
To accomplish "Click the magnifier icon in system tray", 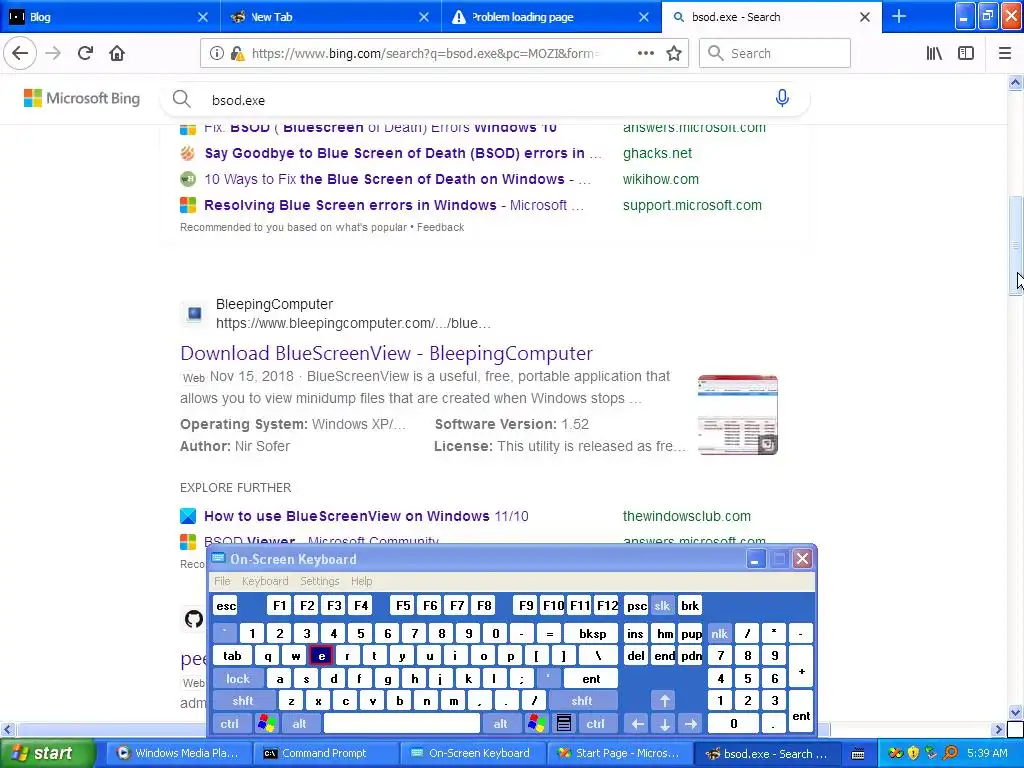I will point(950,753).
